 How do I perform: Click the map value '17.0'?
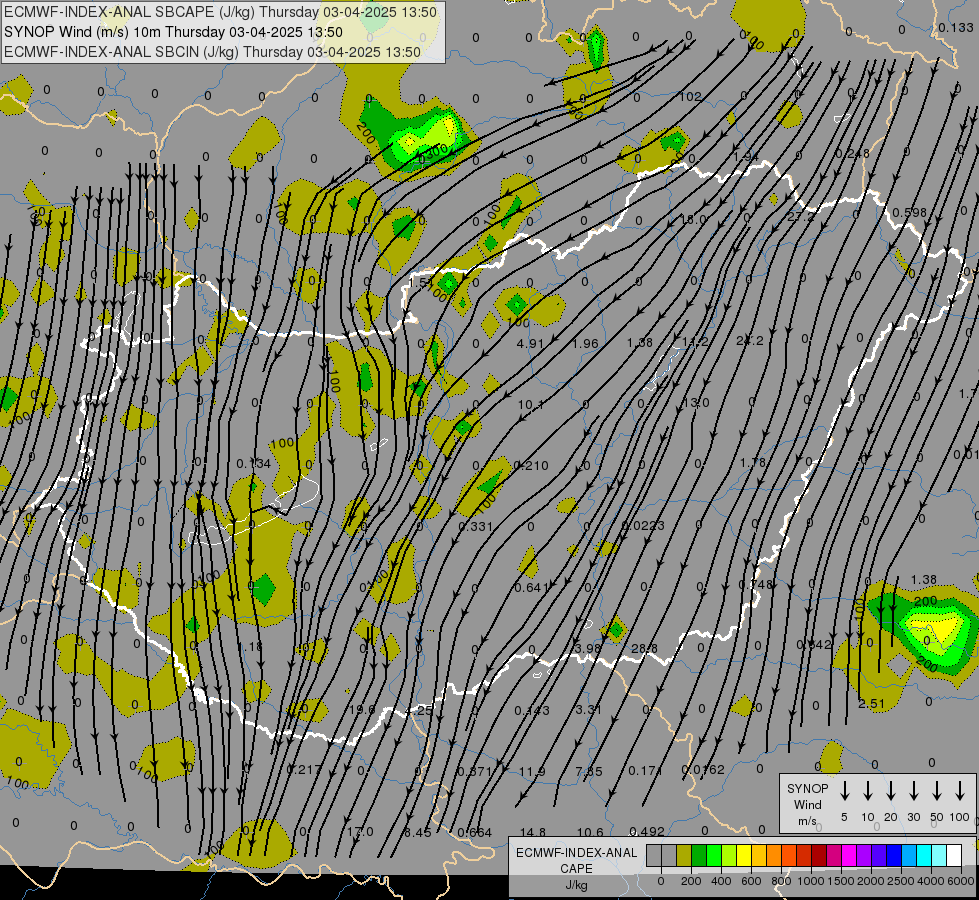360,832
